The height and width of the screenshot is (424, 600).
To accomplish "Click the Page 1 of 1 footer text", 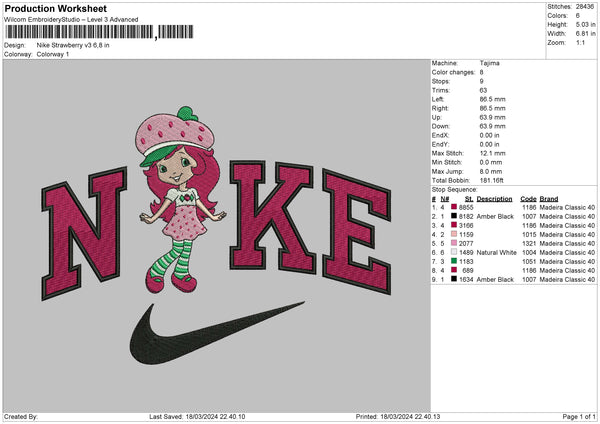I will pos(579,416).
